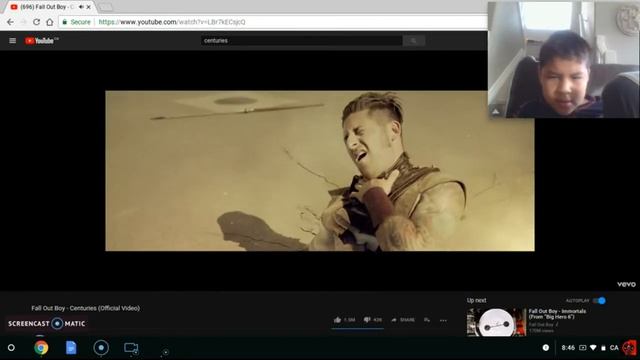The width and height of the screenshot is (640, 360).
Task: Collapse the webcam overlay with its arrow
Action: (x=496, y=111)
